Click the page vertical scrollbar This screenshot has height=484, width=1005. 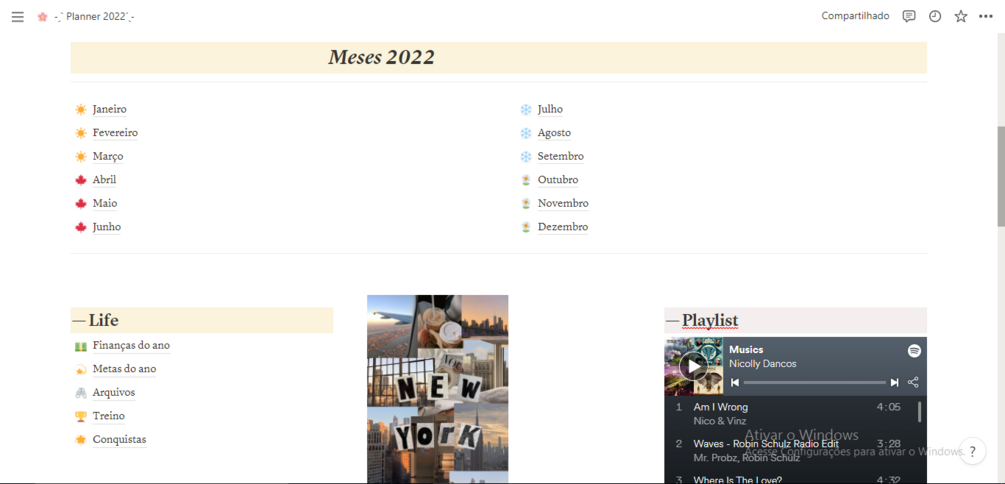(x=1001, y=176)
